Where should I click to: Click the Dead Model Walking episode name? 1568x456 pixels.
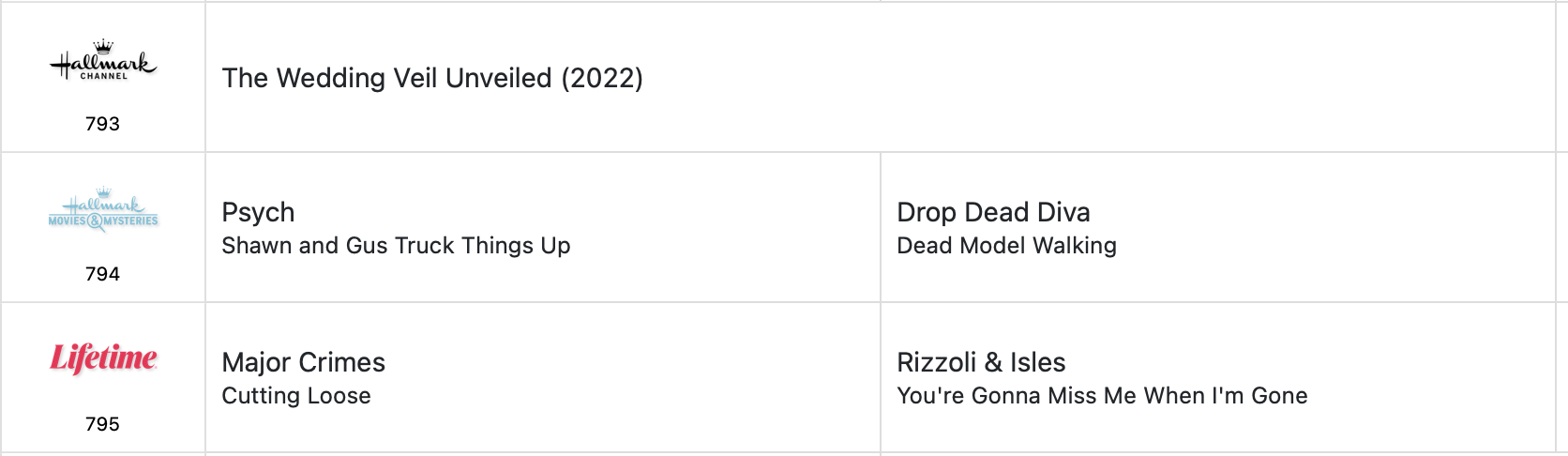click(1006, 246)
